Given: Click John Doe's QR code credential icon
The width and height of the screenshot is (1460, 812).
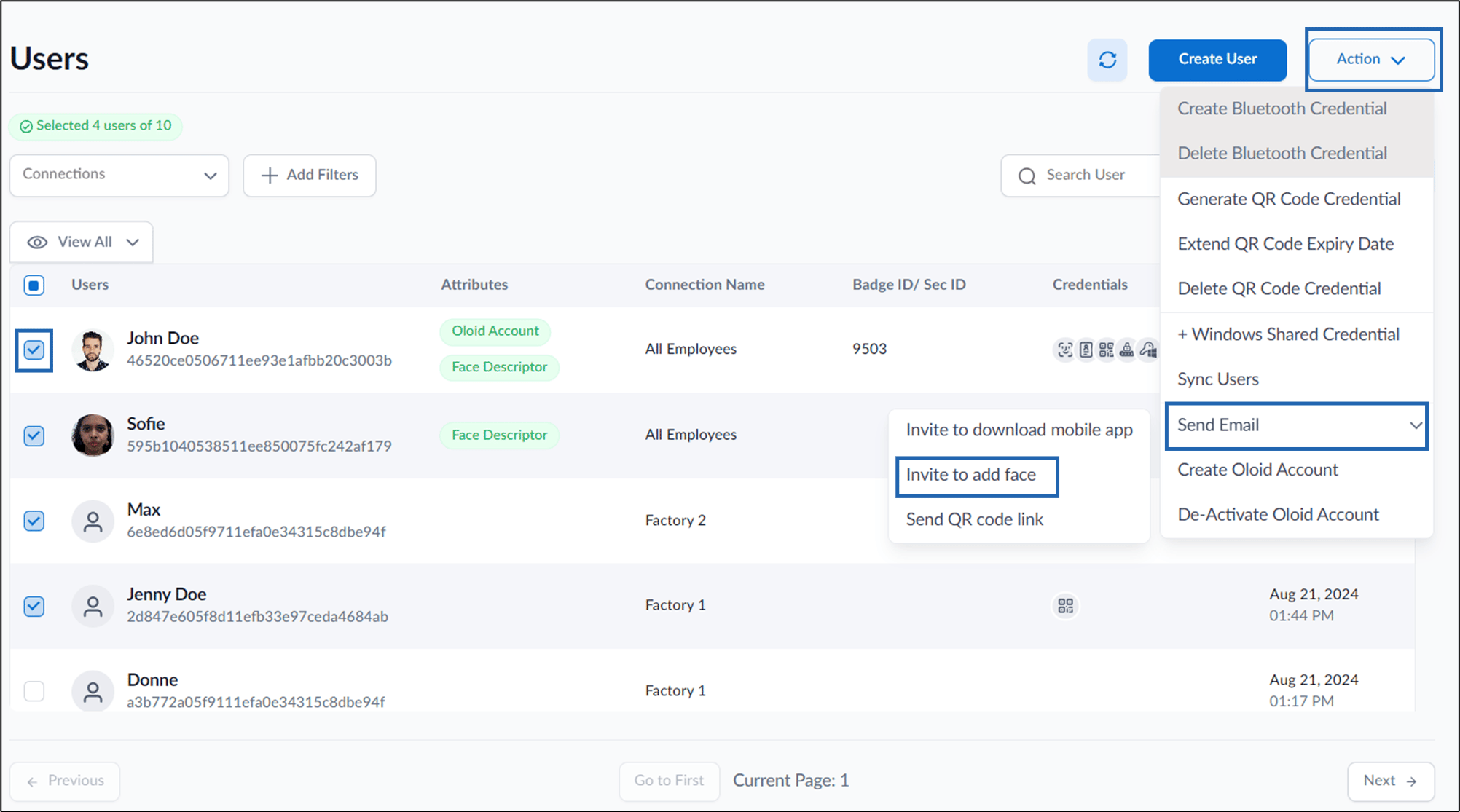Looking at the screenshot, I should (1106, 350).
